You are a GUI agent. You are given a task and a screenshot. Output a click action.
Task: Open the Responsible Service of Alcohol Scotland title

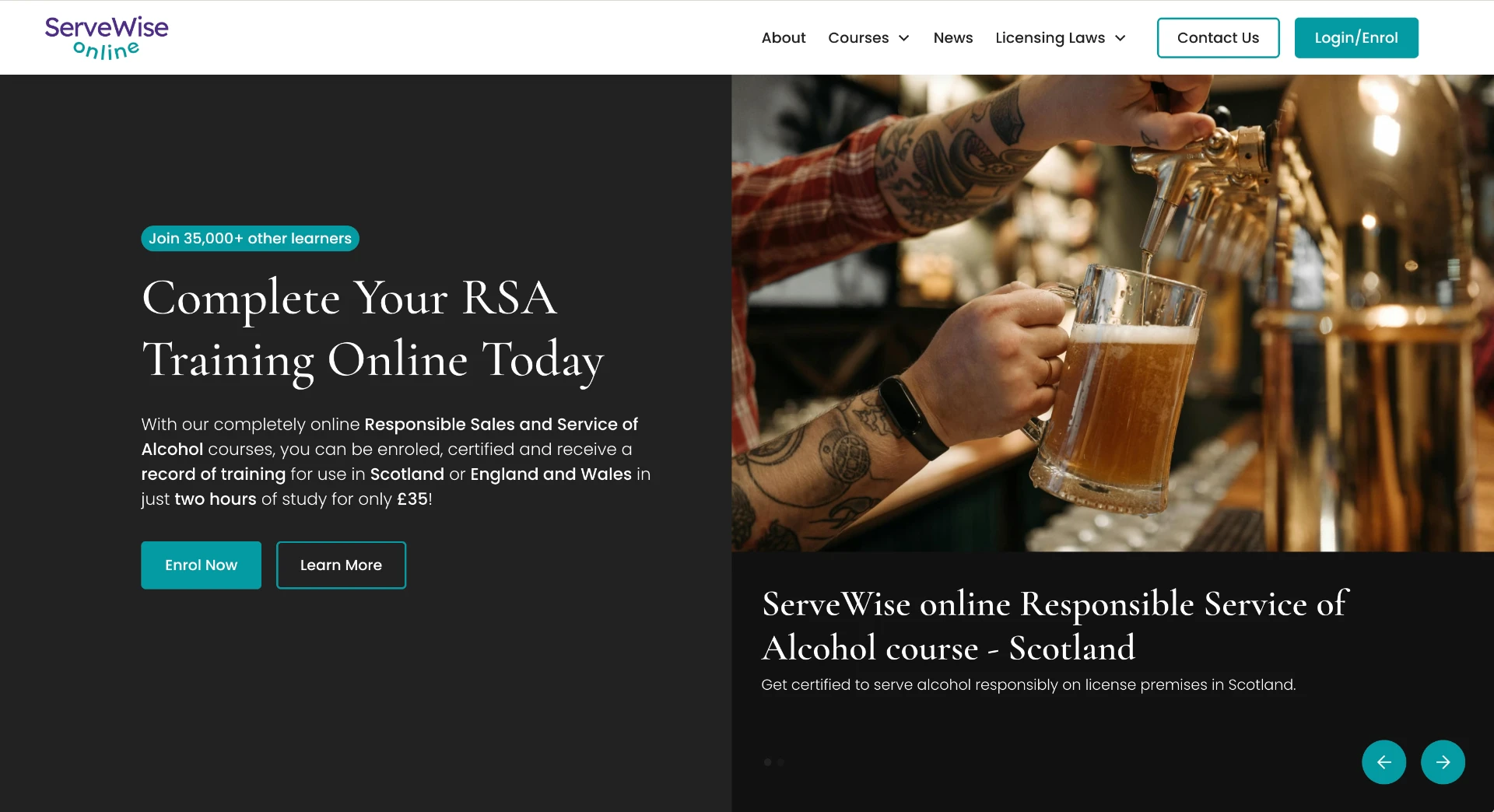click(x=1054, y=625)
